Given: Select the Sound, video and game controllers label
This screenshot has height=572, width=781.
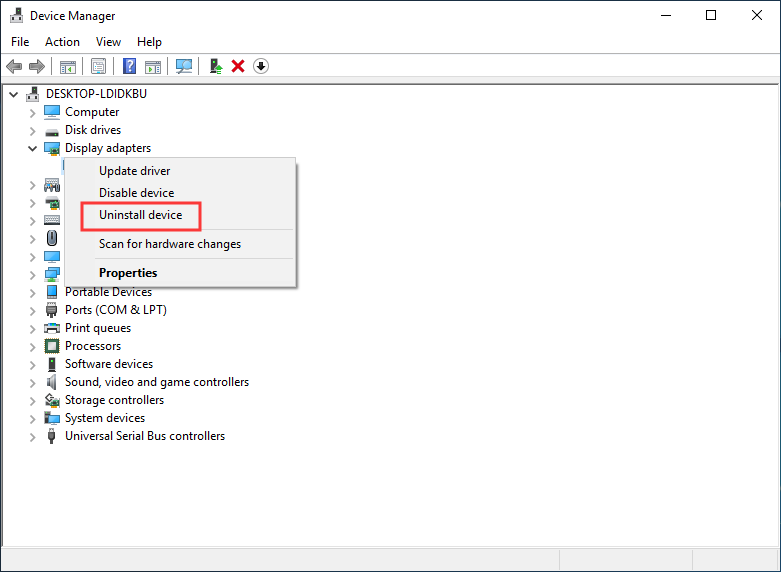Looking at the screenshot, I should coord(157,382).
